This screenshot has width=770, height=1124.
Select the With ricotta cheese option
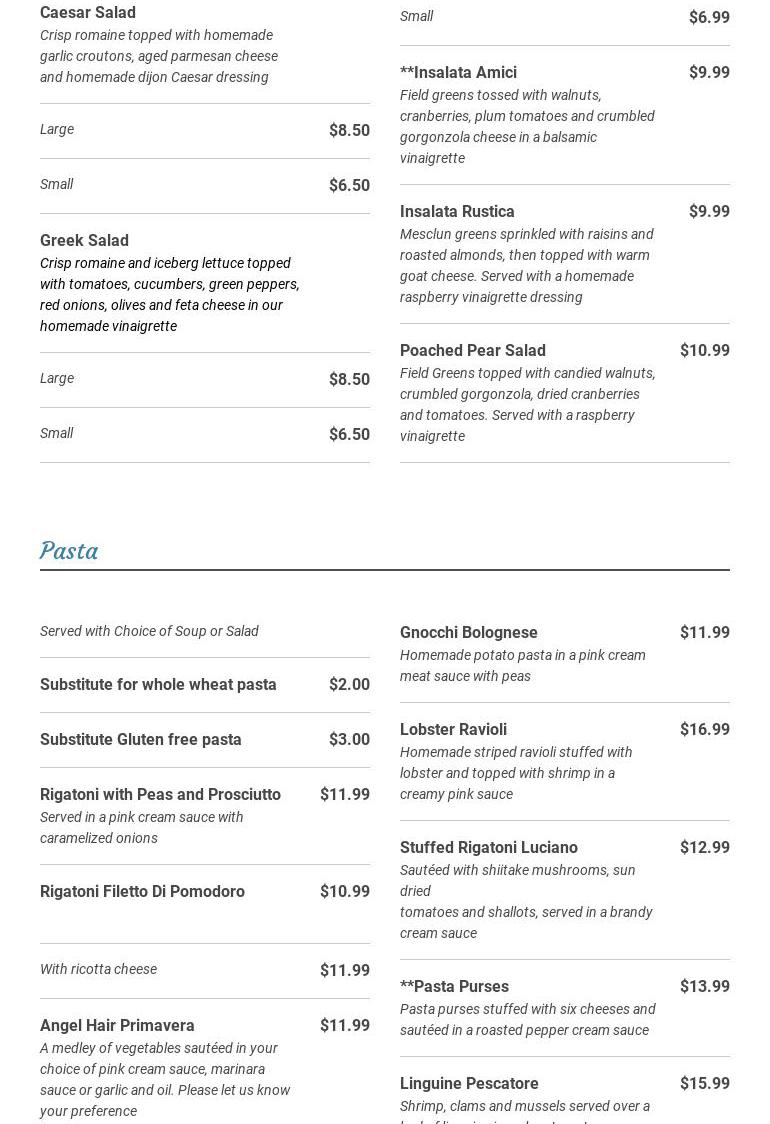tap(98, 969)
